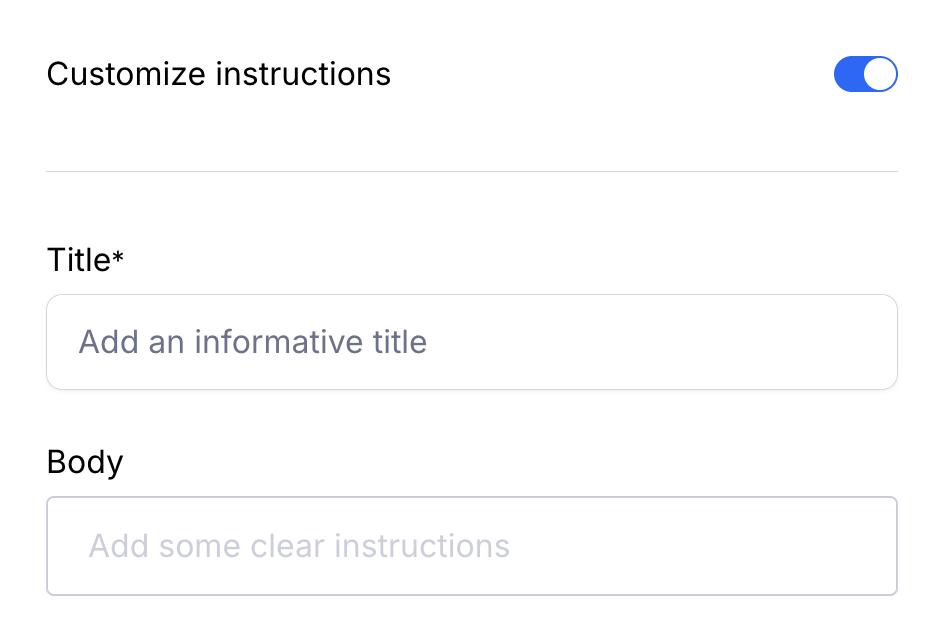Screen dimensions: 942x638
Task: Click the 'Customize instructions' label text
Action: click(x=218, y=74)
